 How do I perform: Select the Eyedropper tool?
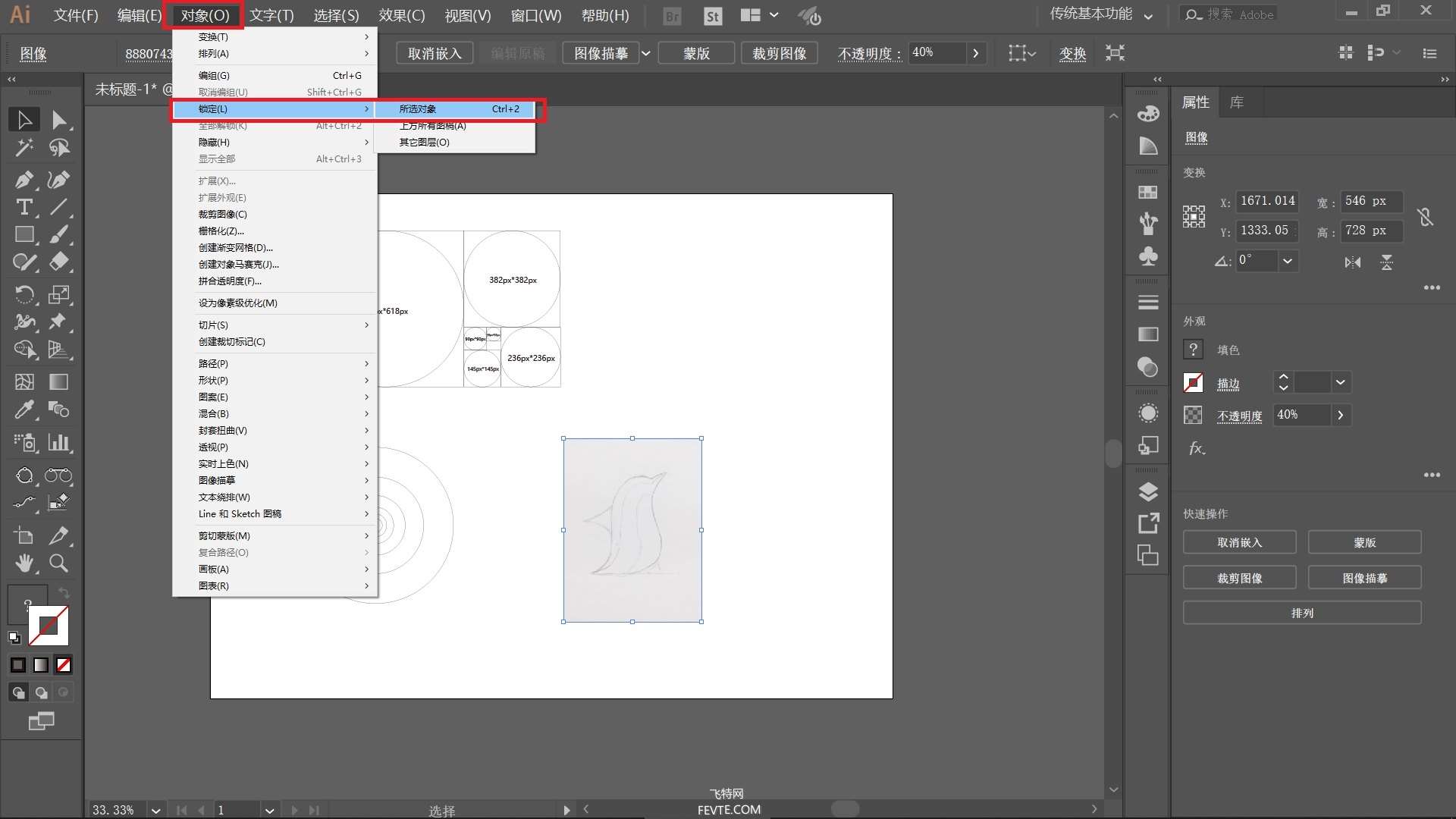24,409
